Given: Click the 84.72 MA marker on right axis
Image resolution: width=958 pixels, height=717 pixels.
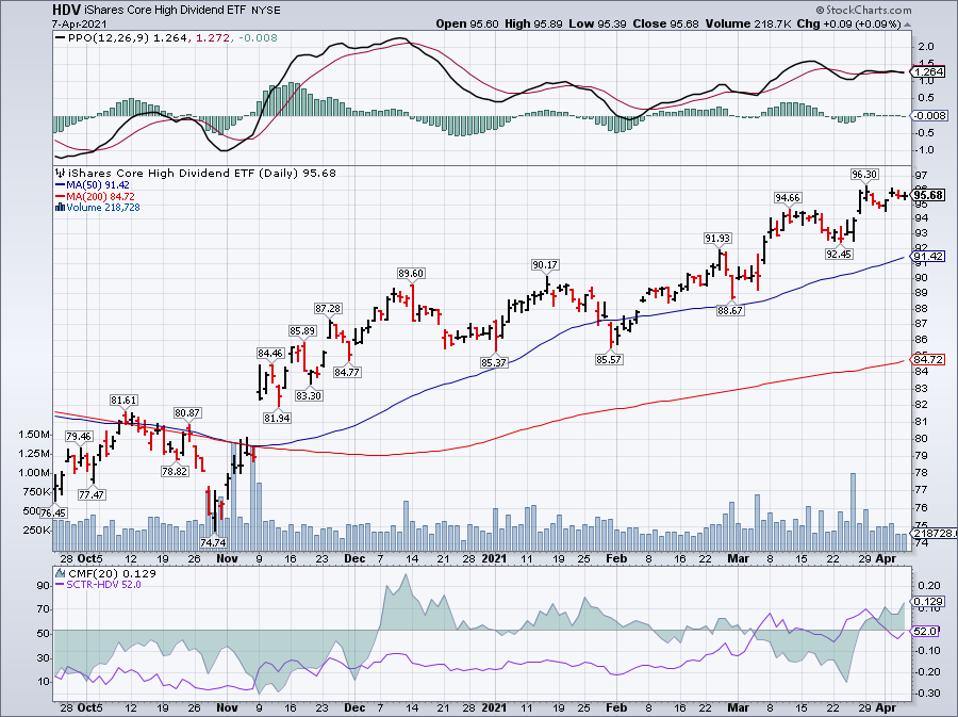Looking at the screenshot, I should point(929,358).
